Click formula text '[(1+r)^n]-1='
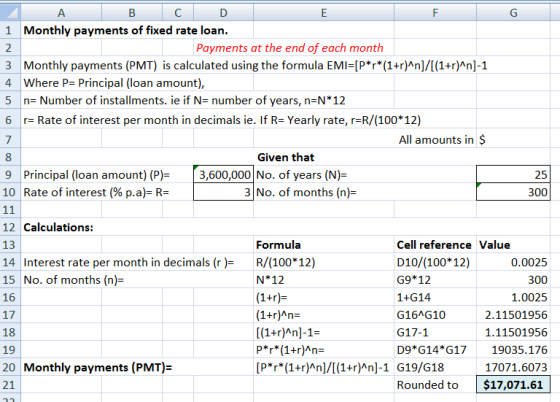The width and height of the screenshot is (560, 402). pos(288,332)
